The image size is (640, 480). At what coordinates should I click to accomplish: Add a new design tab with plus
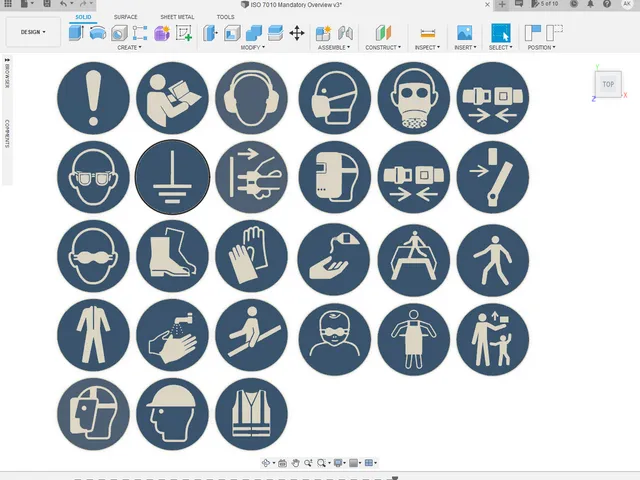502,4
